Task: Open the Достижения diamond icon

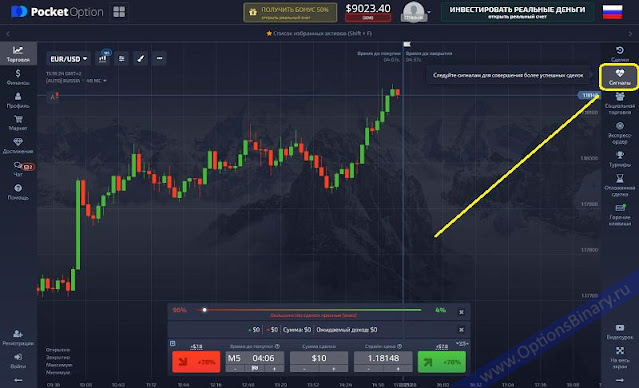Action: pos(18,146)
